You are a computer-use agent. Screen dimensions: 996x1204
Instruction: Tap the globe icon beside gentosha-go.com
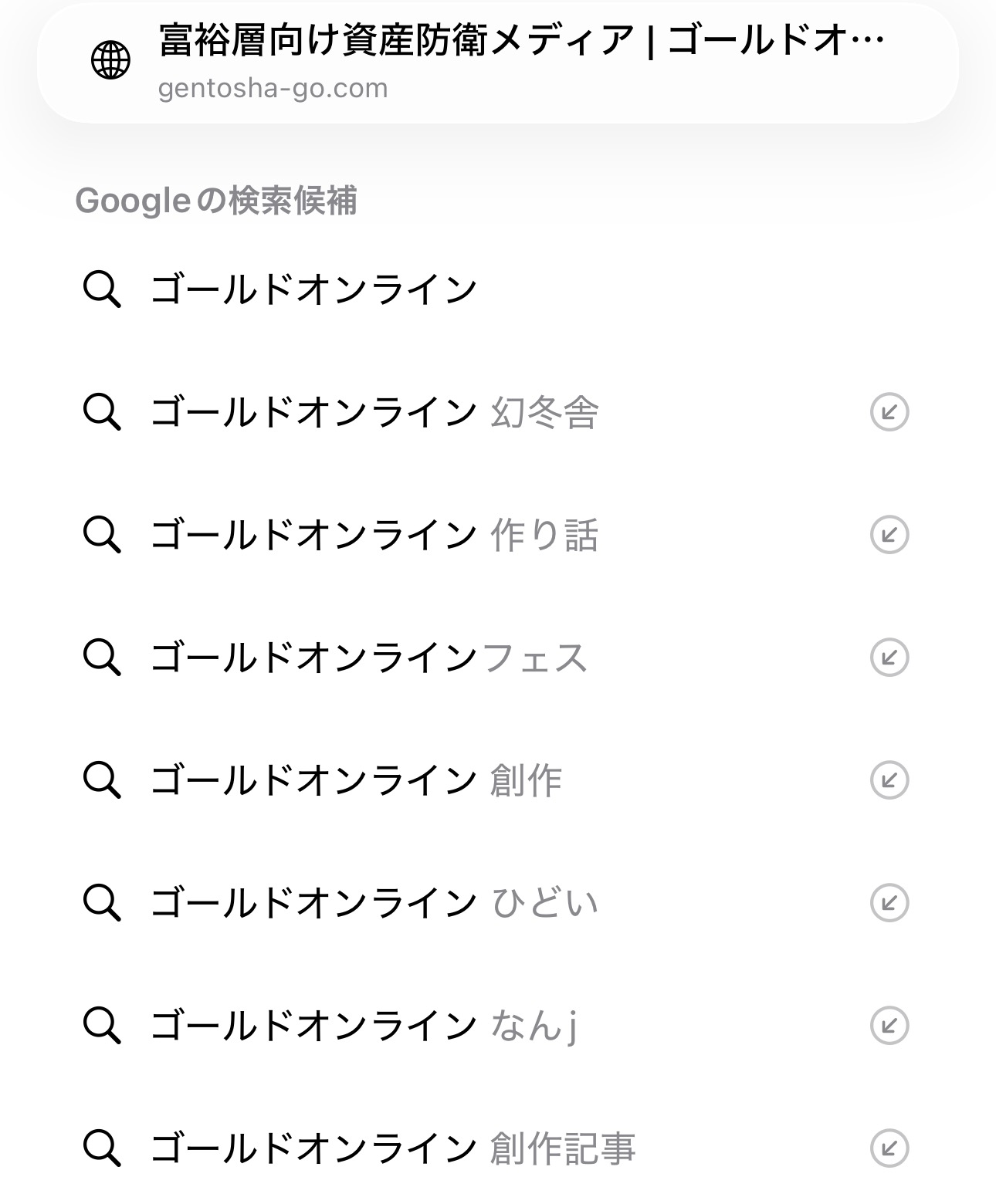(x=111, y=60)
